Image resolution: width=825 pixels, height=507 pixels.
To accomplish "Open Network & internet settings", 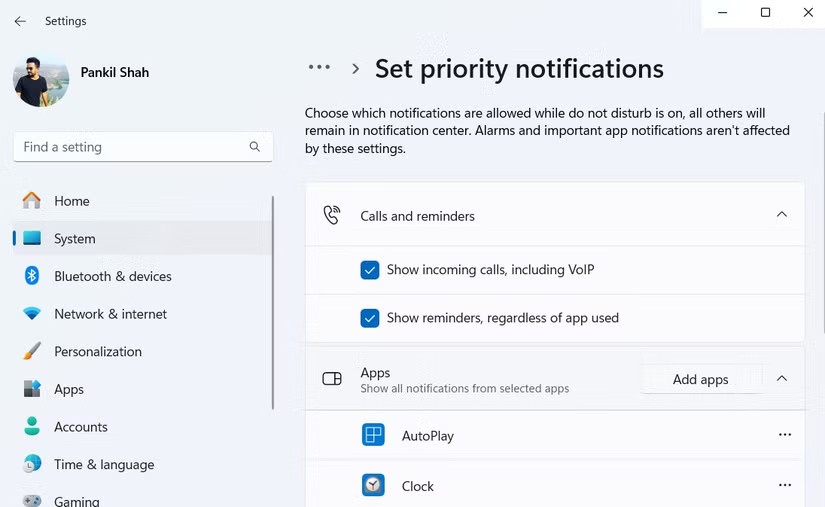I will pyautogui.click(x=110, y=314).
